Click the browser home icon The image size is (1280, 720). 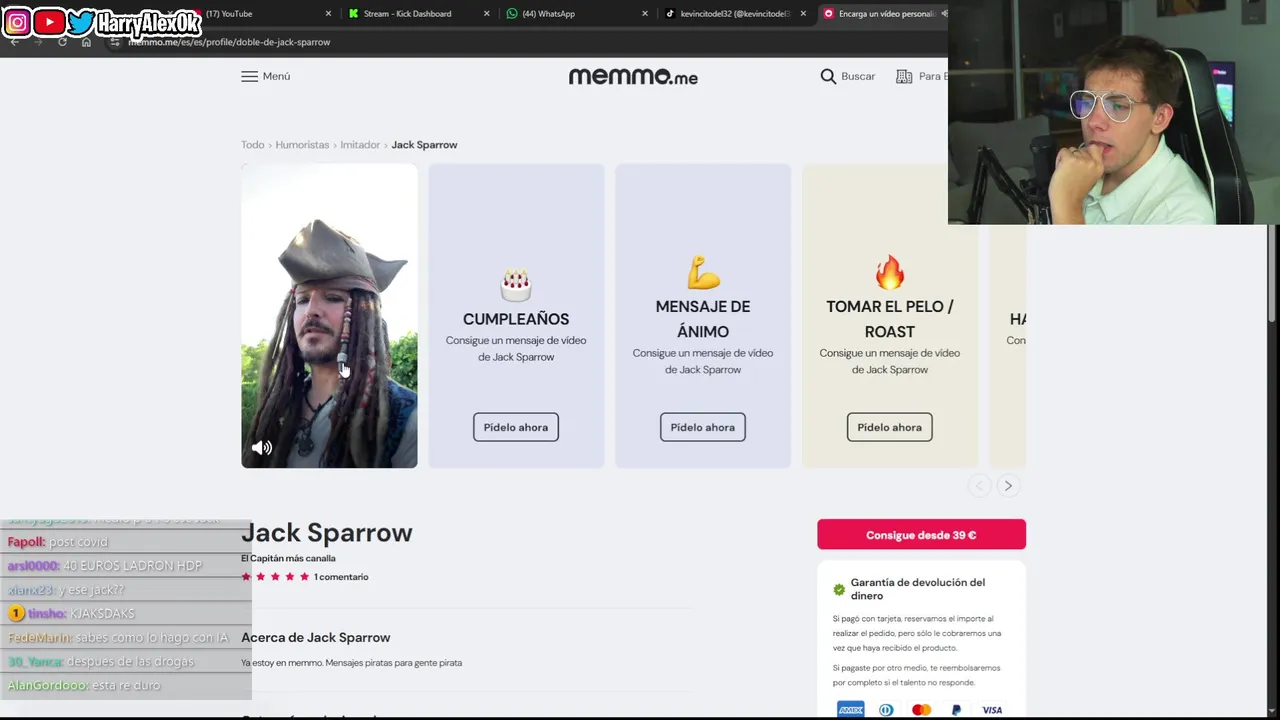(86, 42)
